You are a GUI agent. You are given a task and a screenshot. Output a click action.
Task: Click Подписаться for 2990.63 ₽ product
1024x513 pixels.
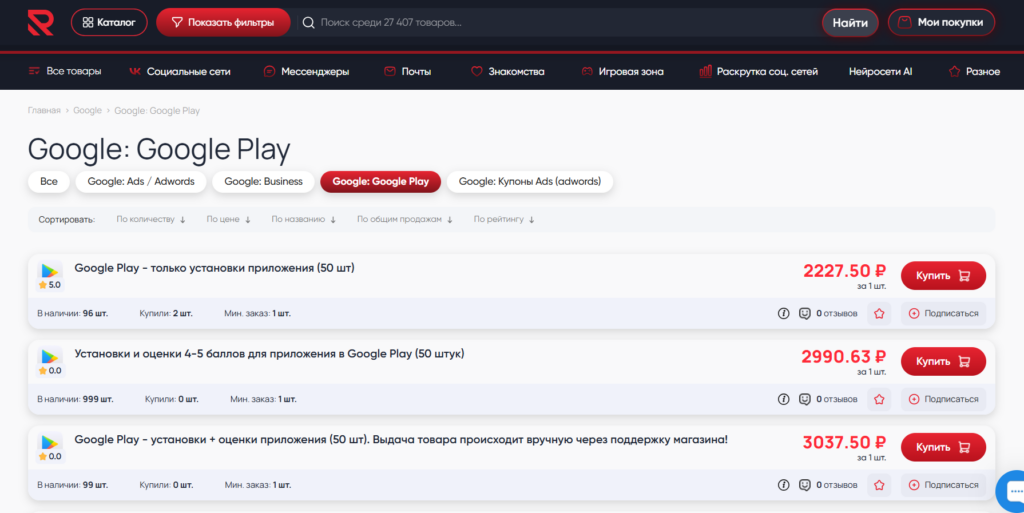point(943,399)
